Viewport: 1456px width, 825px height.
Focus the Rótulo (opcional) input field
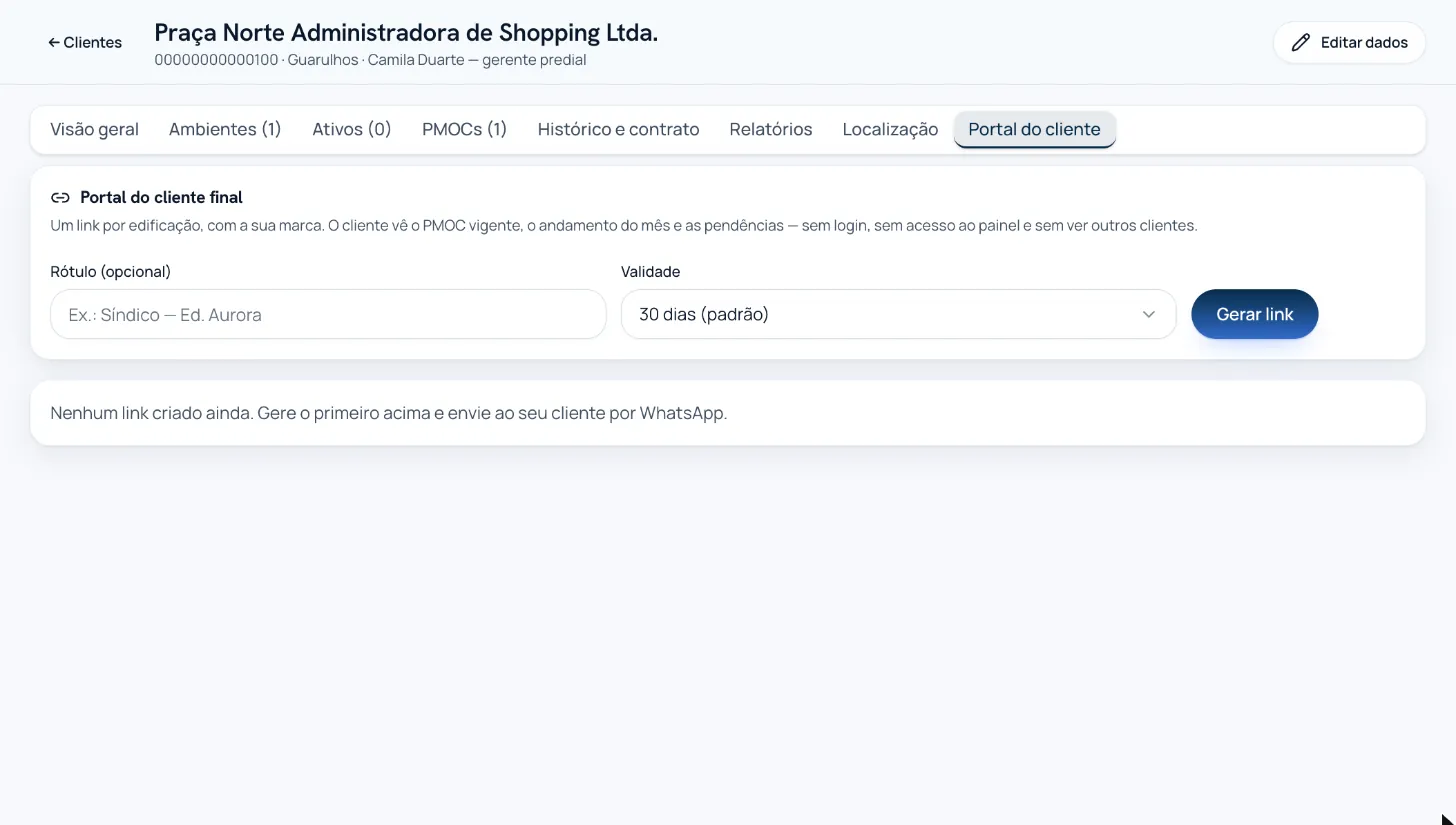(x=328, y=314)
